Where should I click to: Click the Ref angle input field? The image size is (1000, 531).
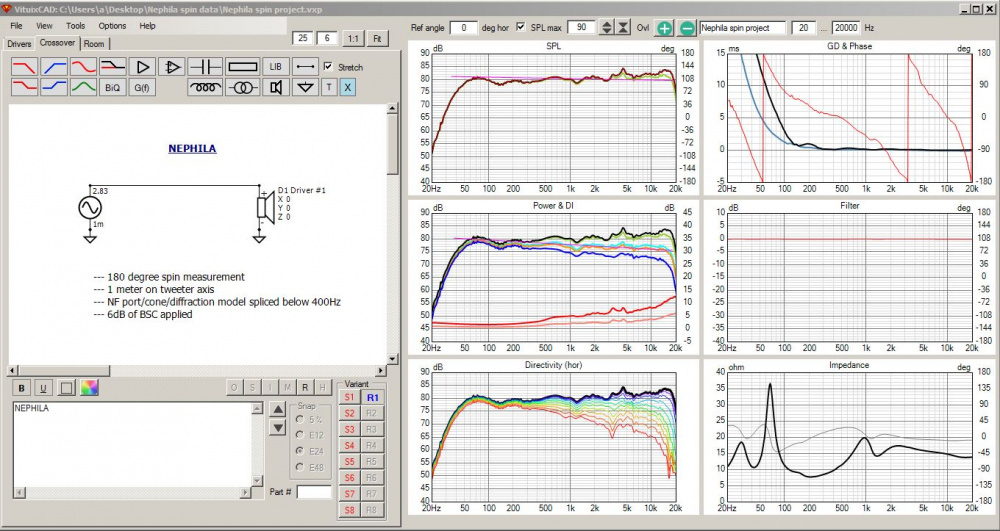(x=463, y=27)
